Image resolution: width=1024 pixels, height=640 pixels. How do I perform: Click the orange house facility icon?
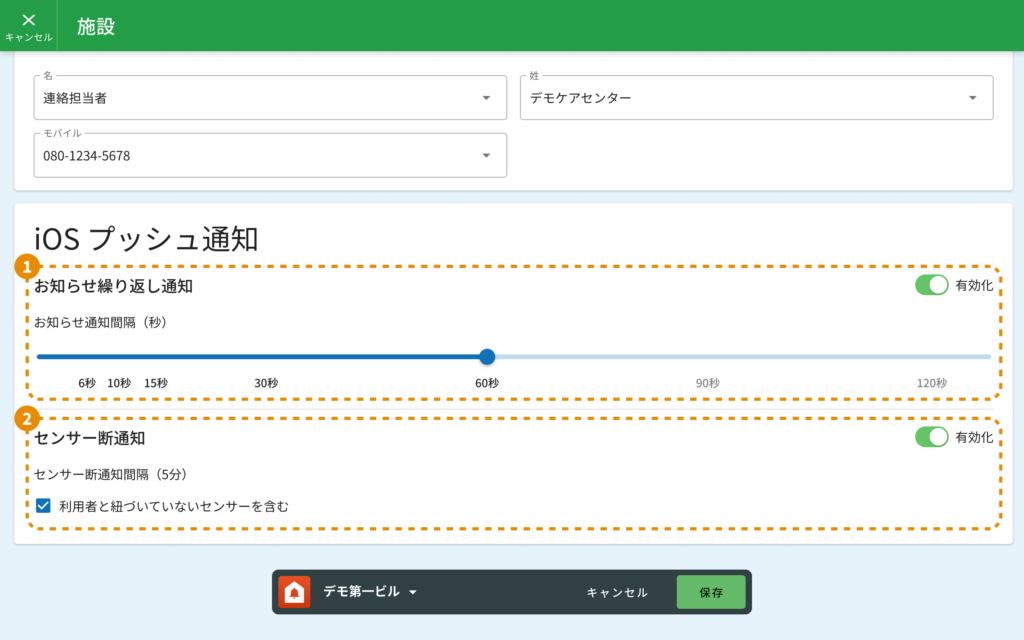point(294,592)
